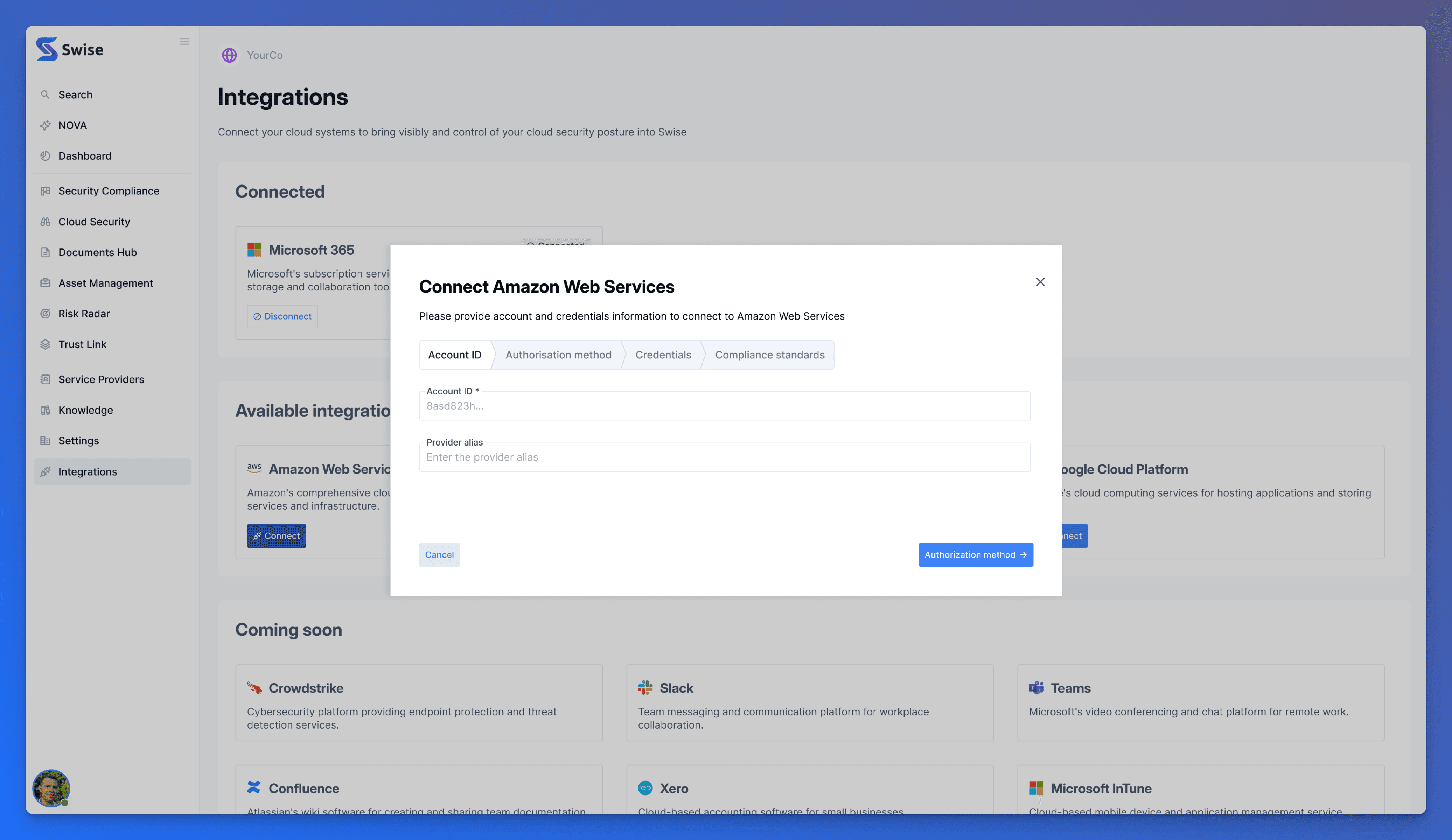
Task: Navigate to Service Providers
Action: (112, 379)
